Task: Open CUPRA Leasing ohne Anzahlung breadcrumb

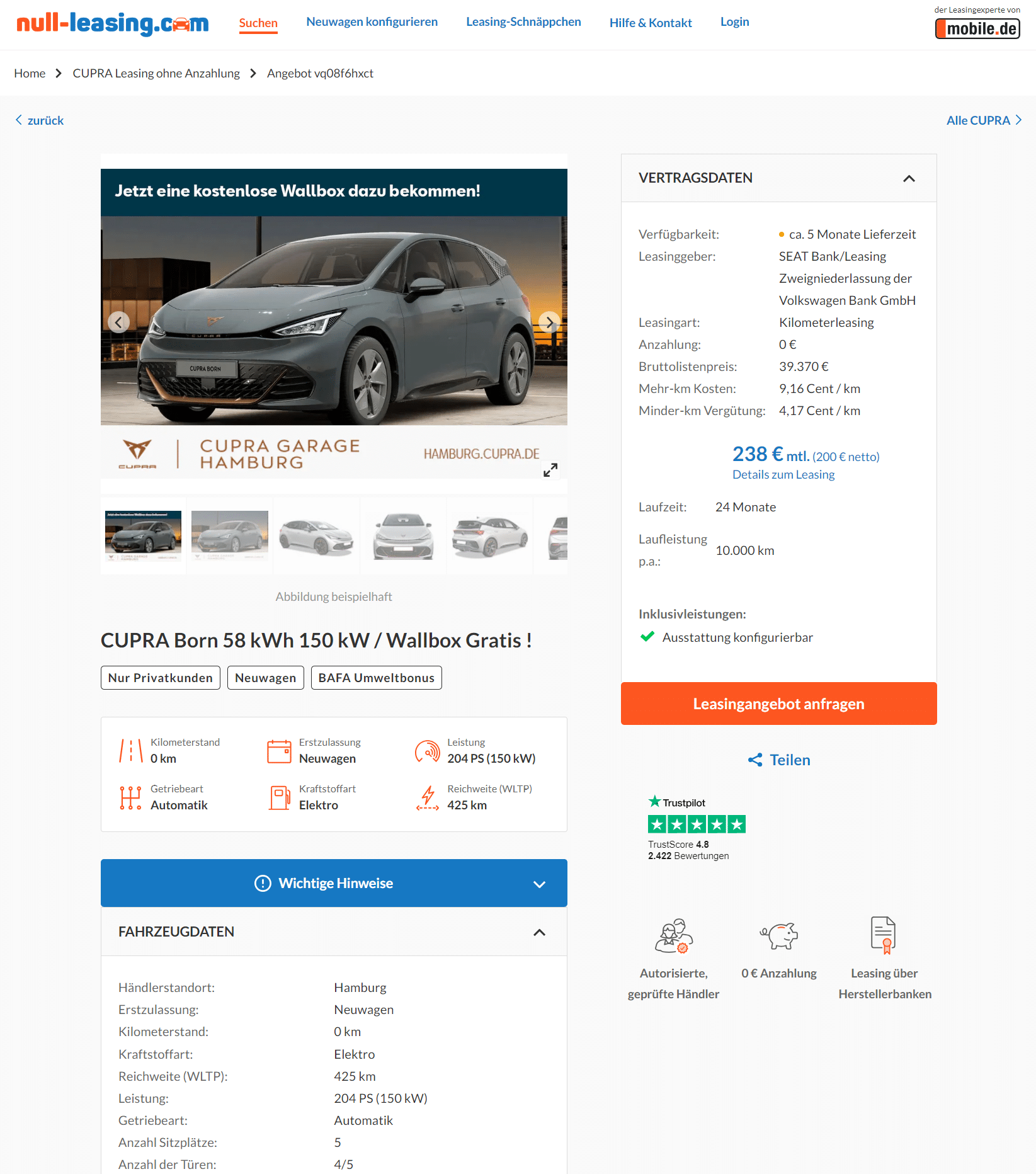Action: tap(156, 73)
